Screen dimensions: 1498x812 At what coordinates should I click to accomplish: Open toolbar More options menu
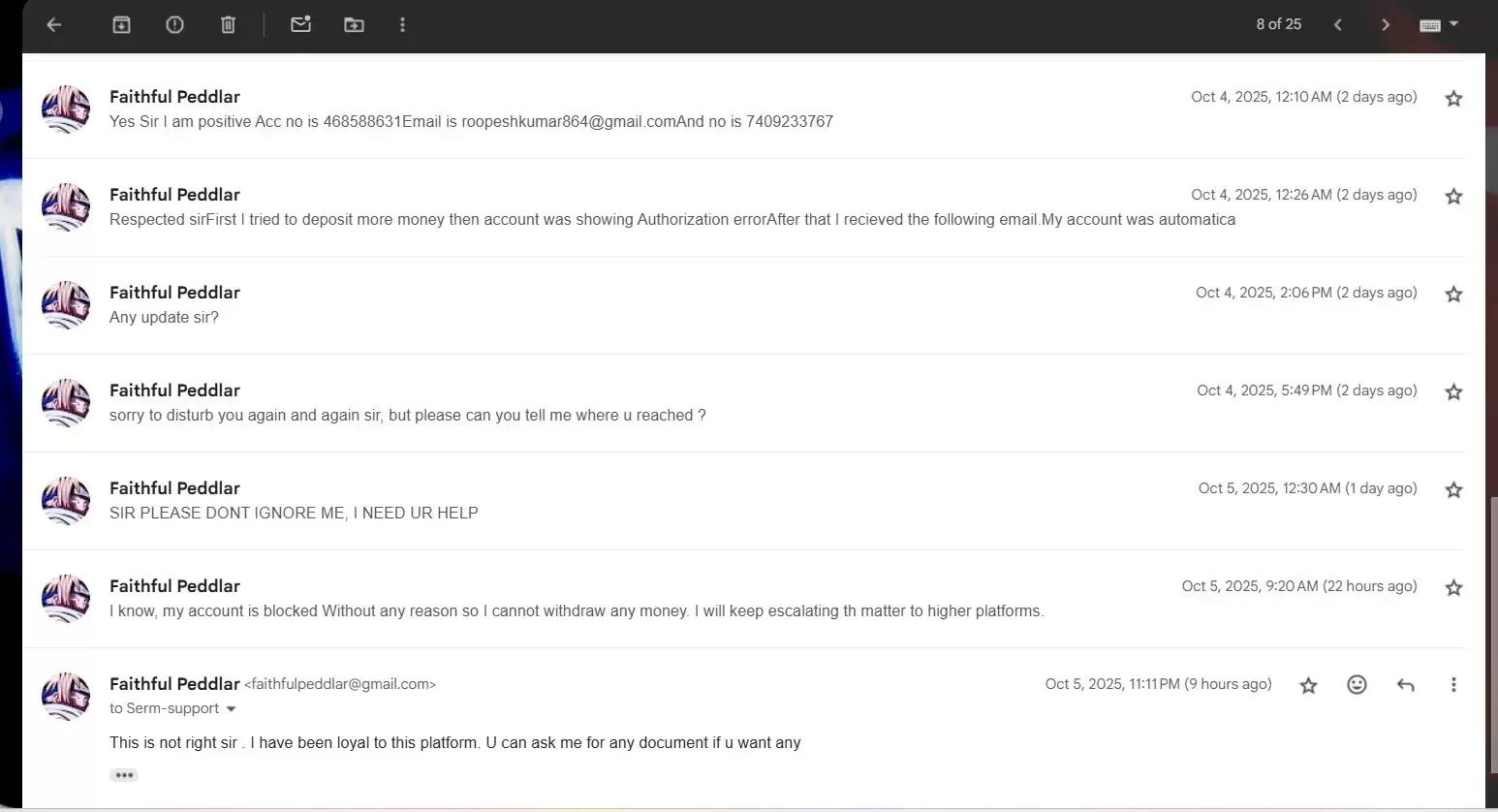point(402,25)
